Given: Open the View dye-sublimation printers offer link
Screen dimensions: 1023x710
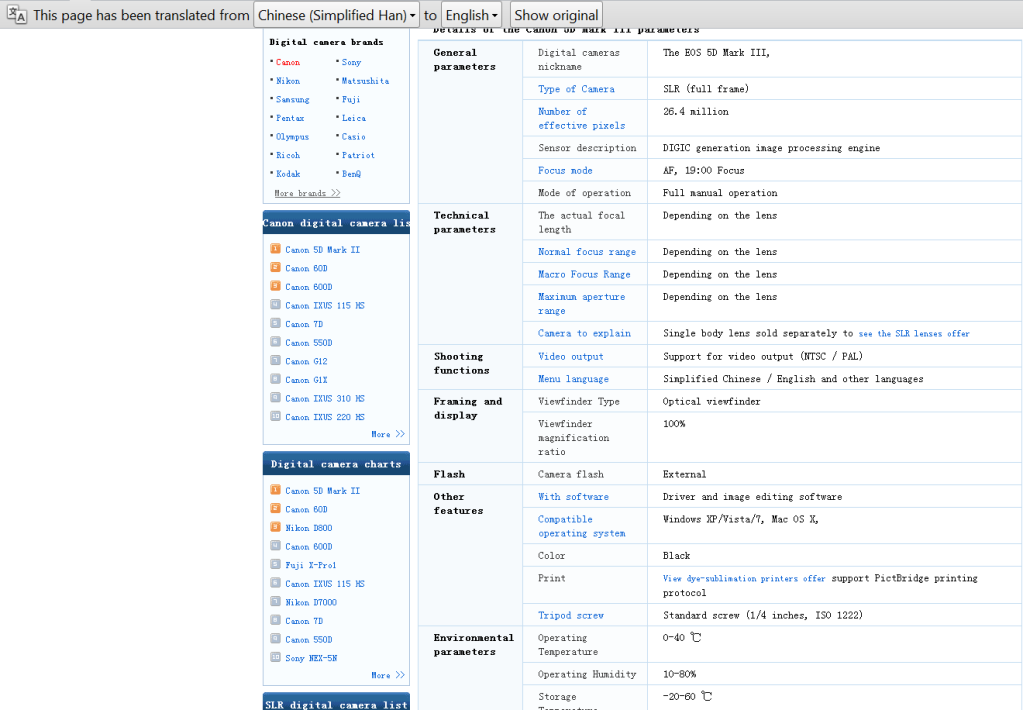Looking at the screenshot, I should point(744,579).
